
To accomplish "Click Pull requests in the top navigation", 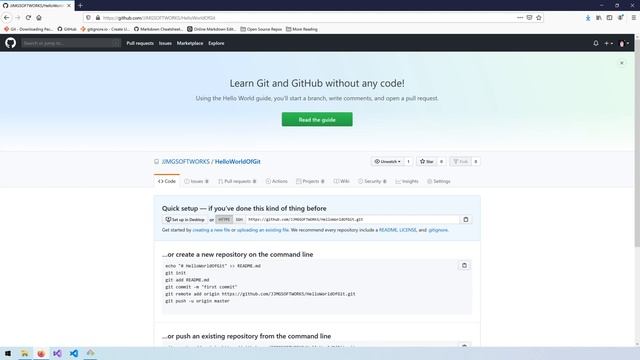I will pyautogui.click(x=140, y=43).
